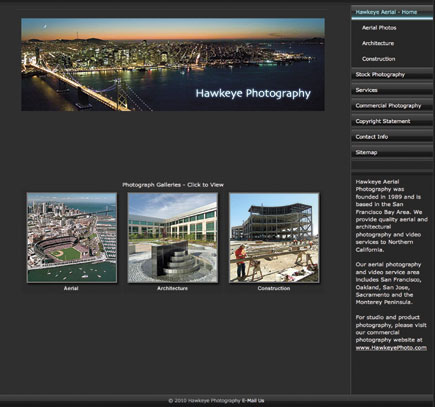Click the Hawkeye Photography banner image
This screenshot has width=435, height=407.
point(173,64)
